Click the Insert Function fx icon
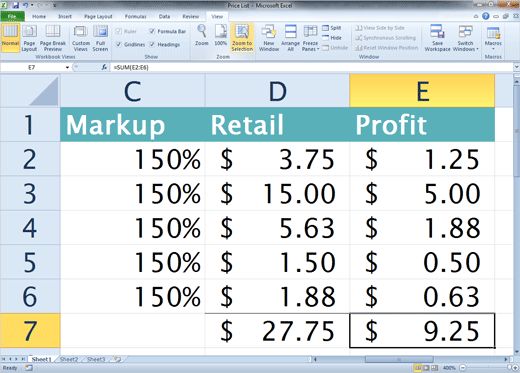This screenshot has height=373, width=520. [104, 67]
